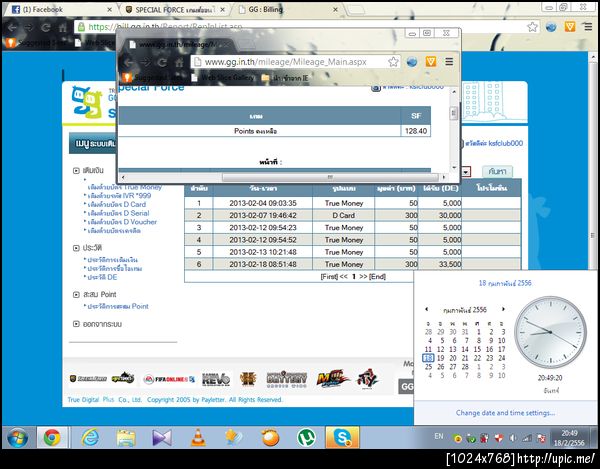Click the volume speaker tray icon

(x=513, y=438)
